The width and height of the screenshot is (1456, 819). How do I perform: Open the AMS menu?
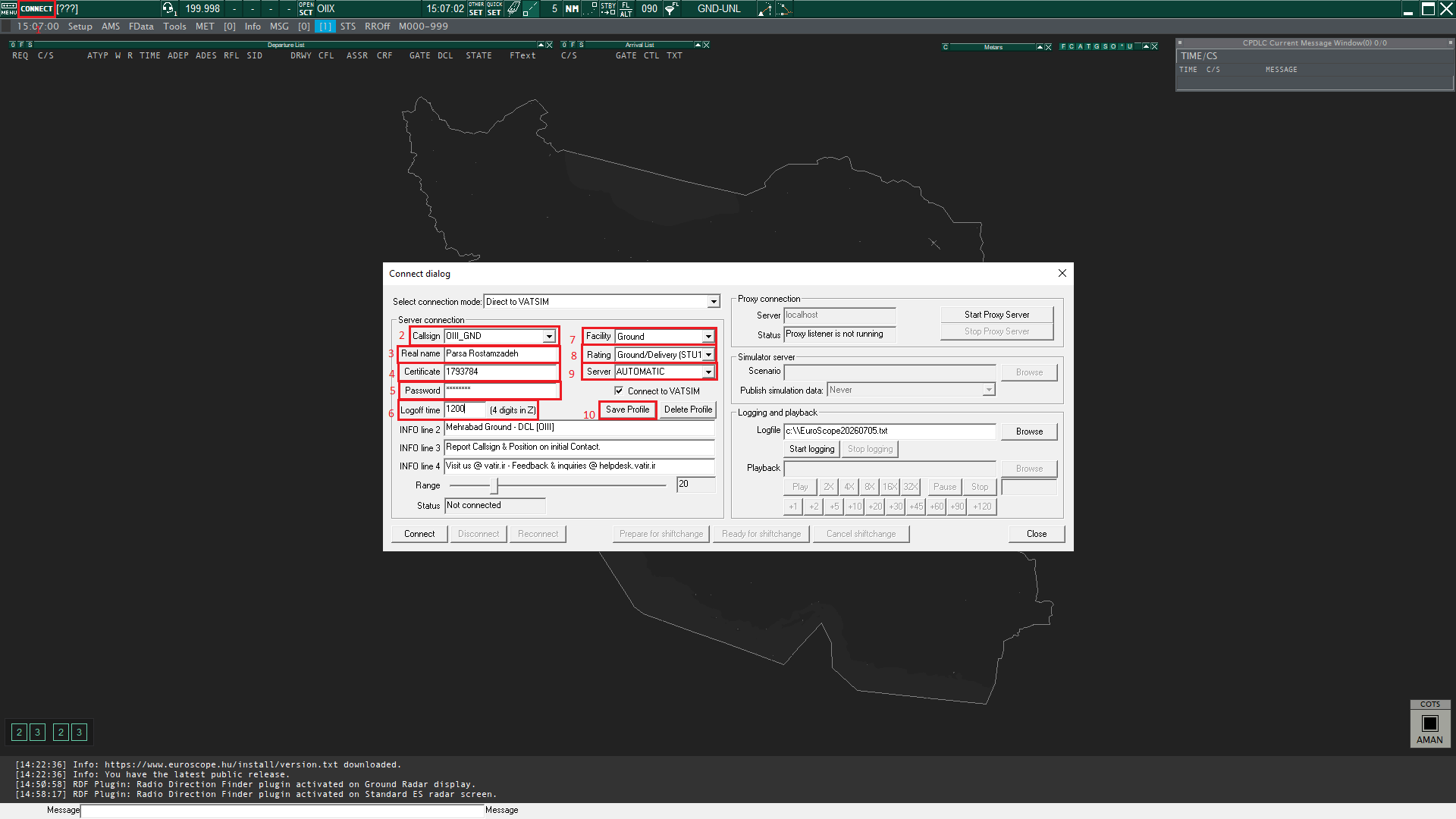tap(111, 27)
